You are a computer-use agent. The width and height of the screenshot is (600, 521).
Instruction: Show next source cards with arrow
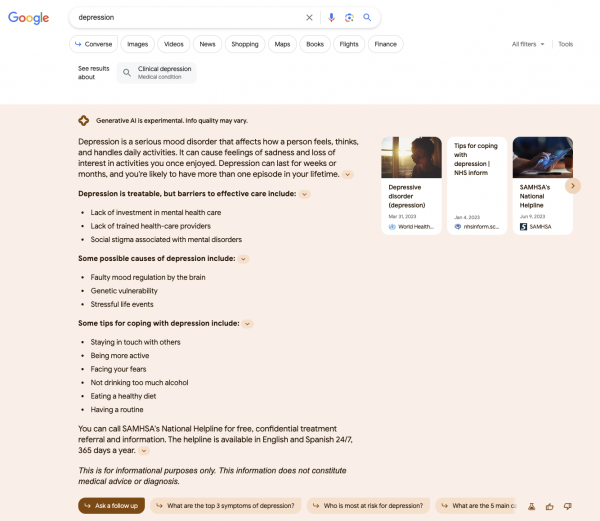pyautogui.click(x=573, y=186)
